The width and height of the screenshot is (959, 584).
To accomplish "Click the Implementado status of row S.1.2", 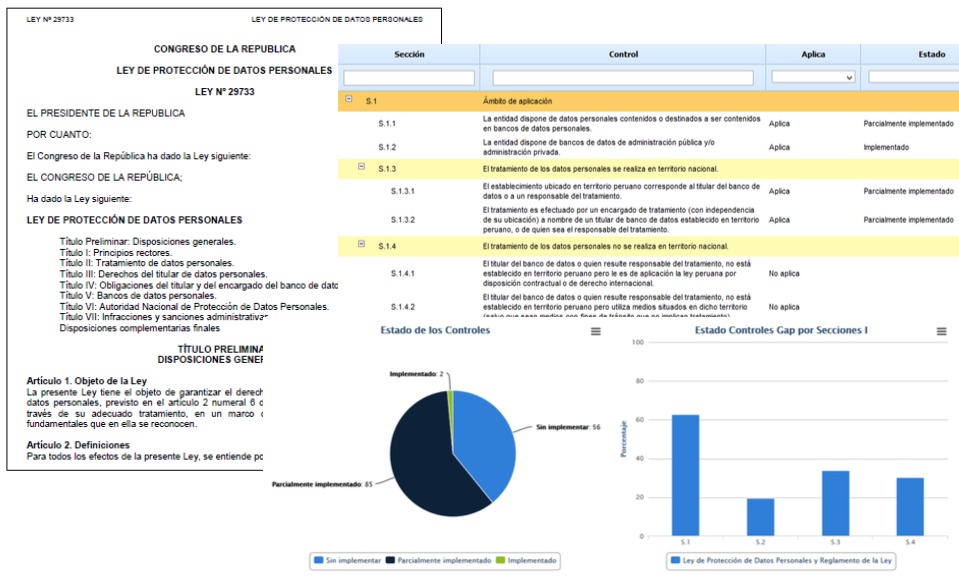I will click(x=886, y=147).
